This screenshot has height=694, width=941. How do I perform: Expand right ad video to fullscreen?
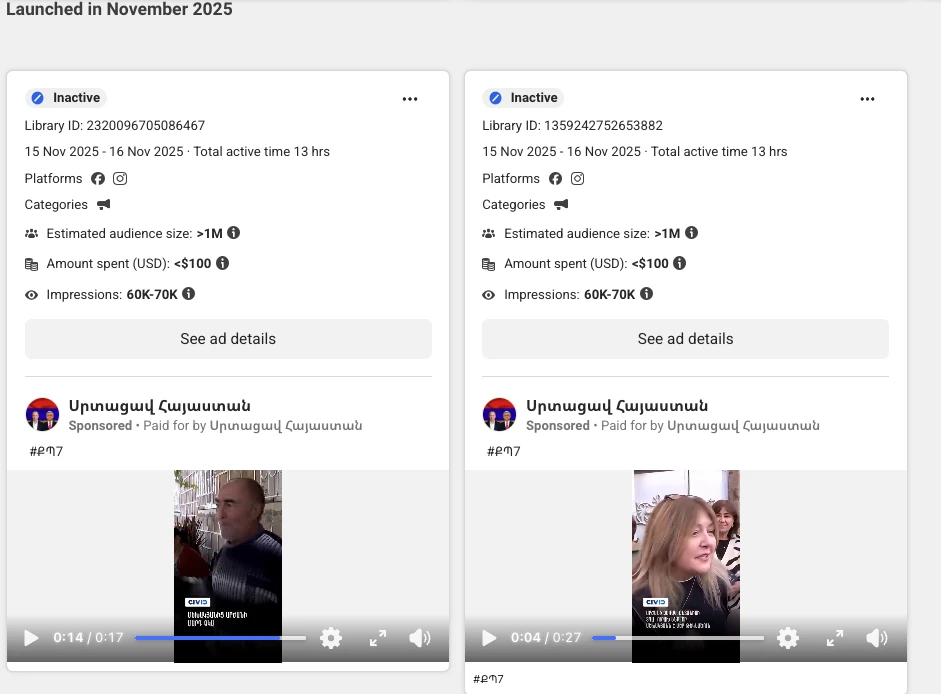[835, 638]
